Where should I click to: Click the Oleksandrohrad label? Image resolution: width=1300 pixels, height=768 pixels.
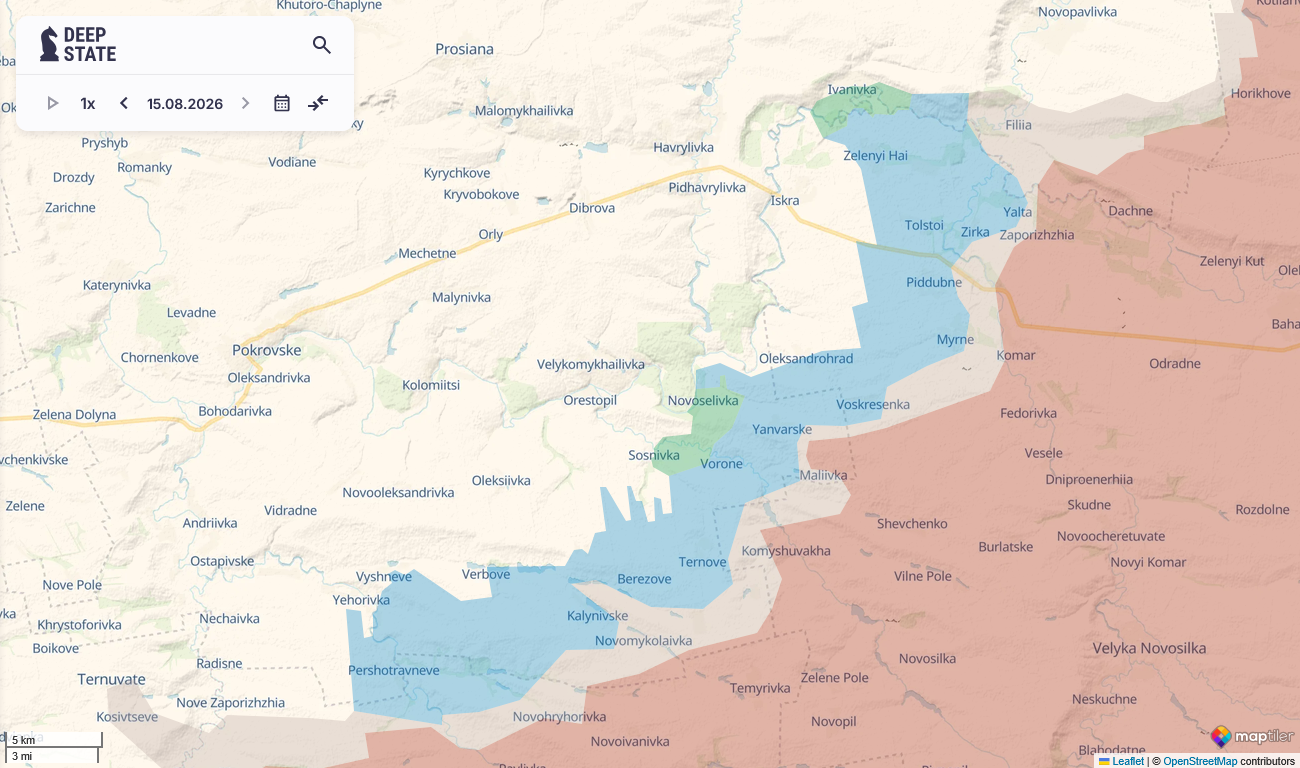pyautogui.click(x=806, y=358)
